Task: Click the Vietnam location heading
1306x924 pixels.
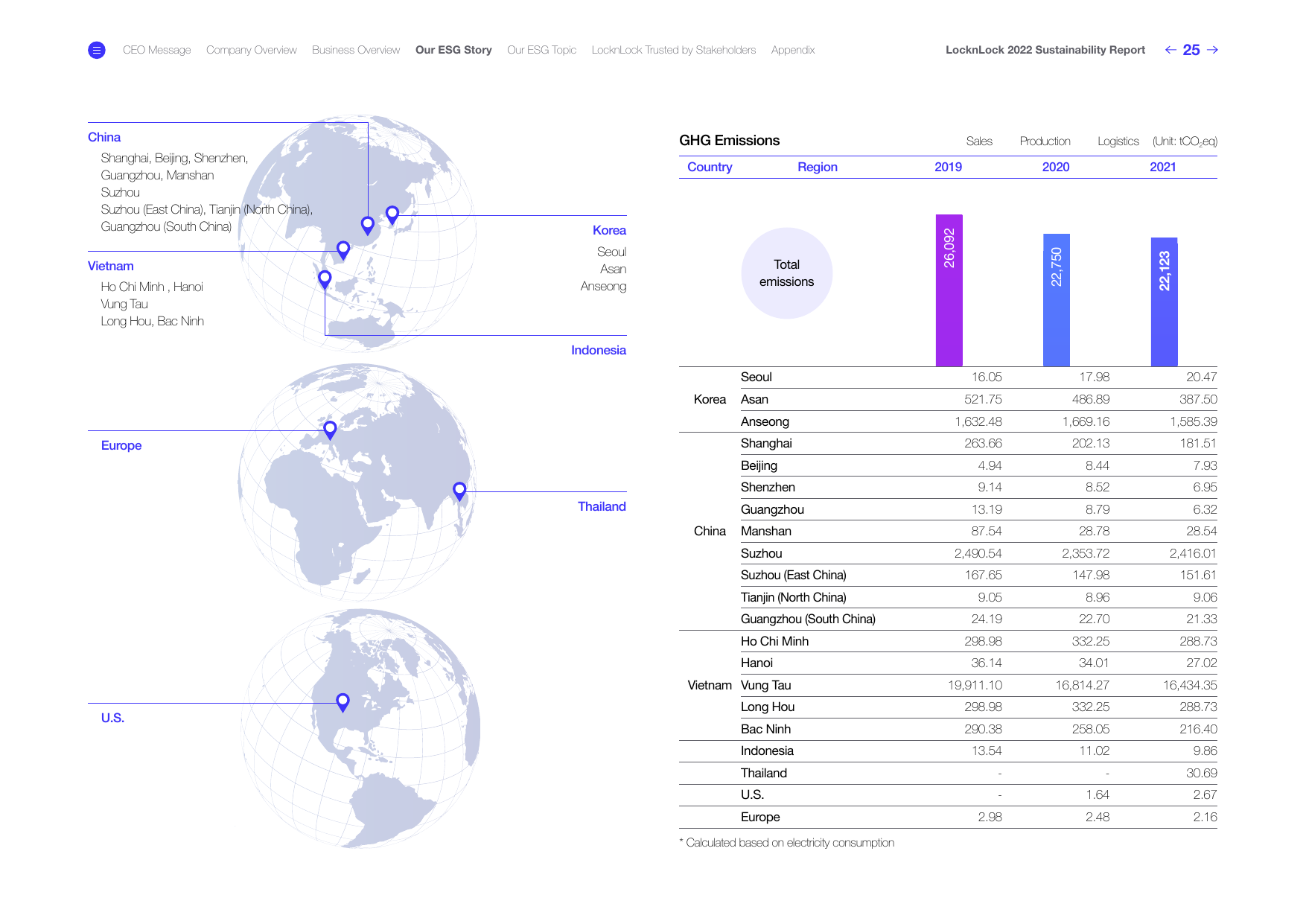Action: click(x=111, y=266)
